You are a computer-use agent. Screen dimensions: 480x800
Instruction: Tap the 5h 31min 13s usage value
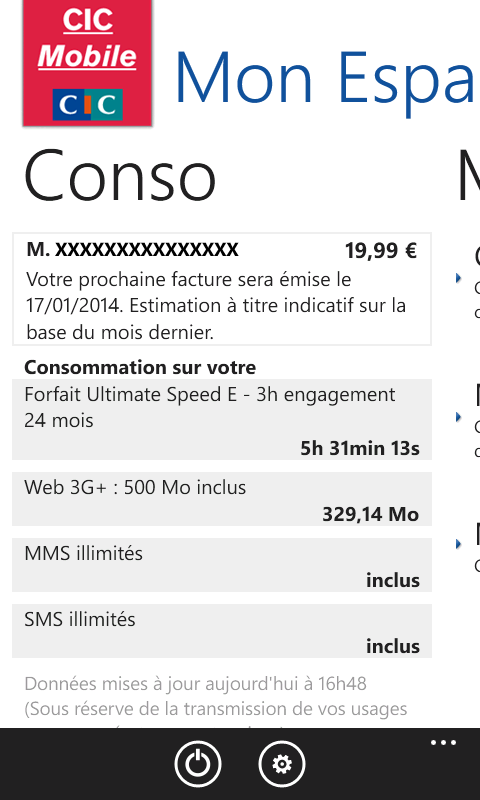pyautogui.click(x=360, y=448)
